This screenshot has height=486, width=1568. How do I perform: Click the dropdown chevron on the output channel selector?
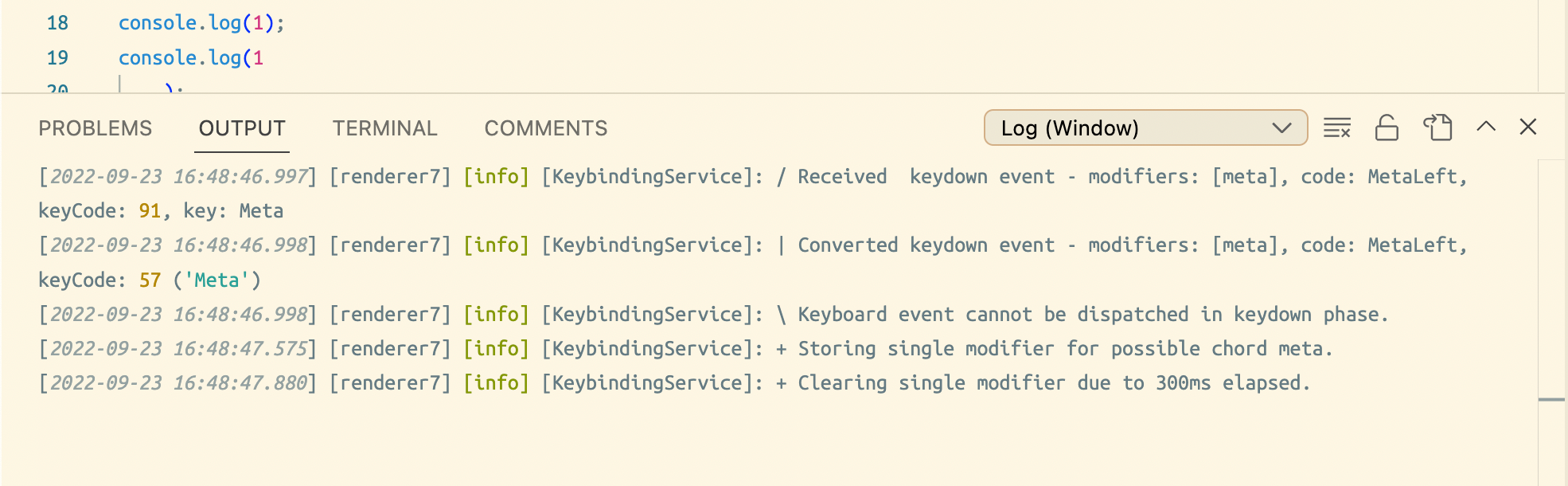pos(1281,127)
